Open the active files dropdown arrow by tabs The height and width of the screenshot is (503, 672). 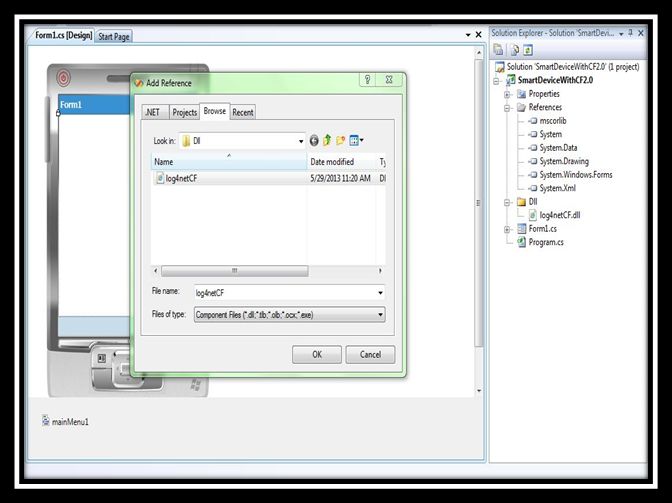coord(468,35)
